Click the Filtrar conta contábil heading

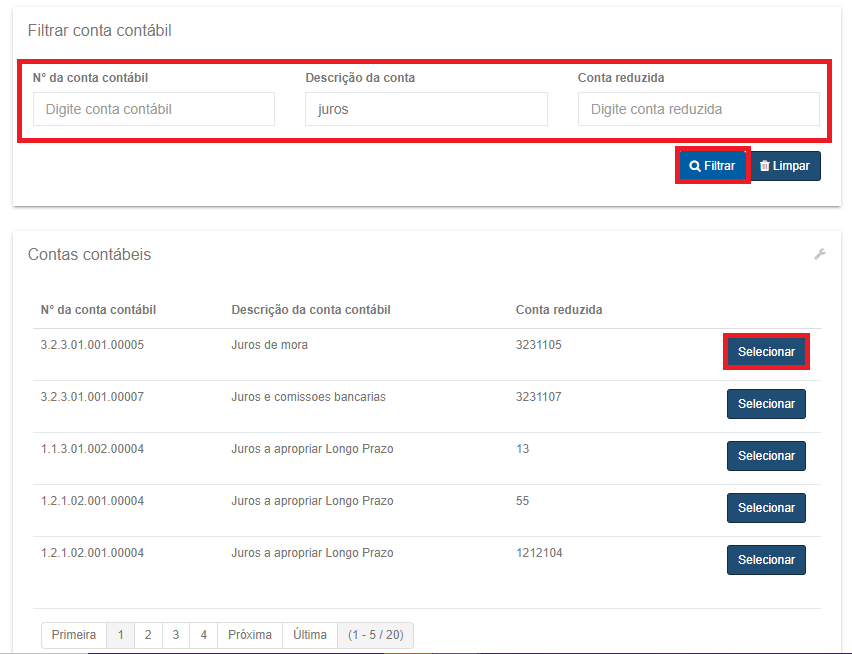point(99,30)
